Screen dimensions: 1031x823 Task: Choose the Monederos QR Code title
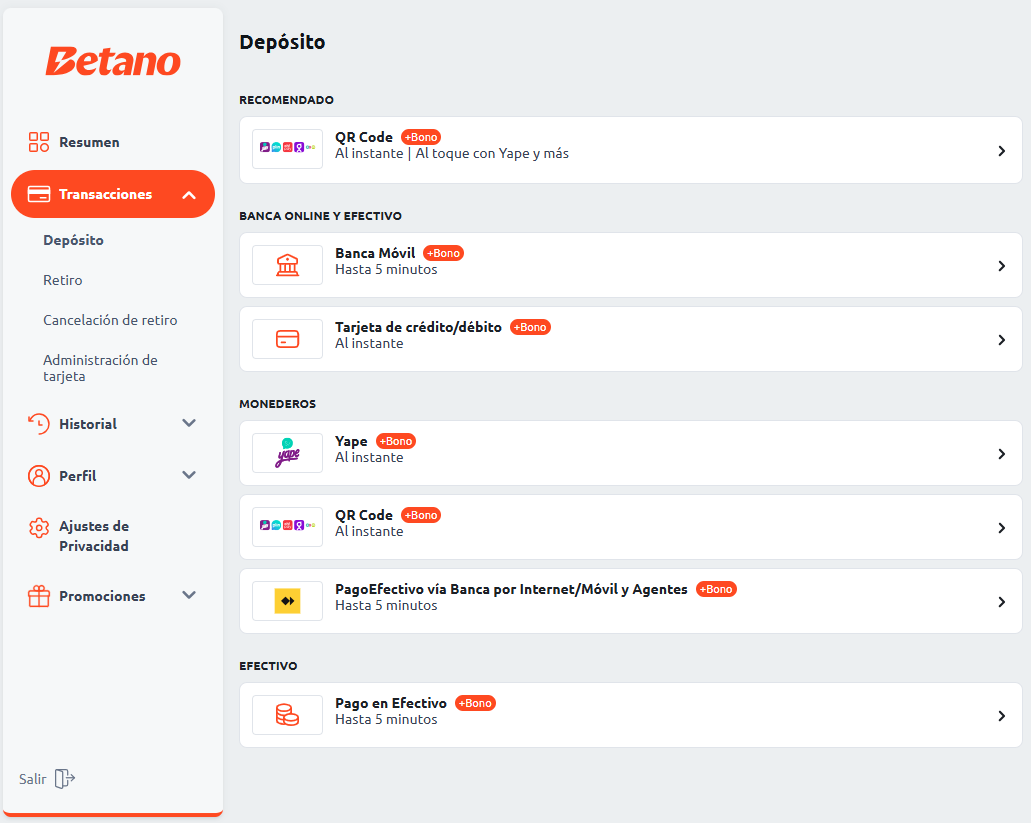(x=364, y=515)
